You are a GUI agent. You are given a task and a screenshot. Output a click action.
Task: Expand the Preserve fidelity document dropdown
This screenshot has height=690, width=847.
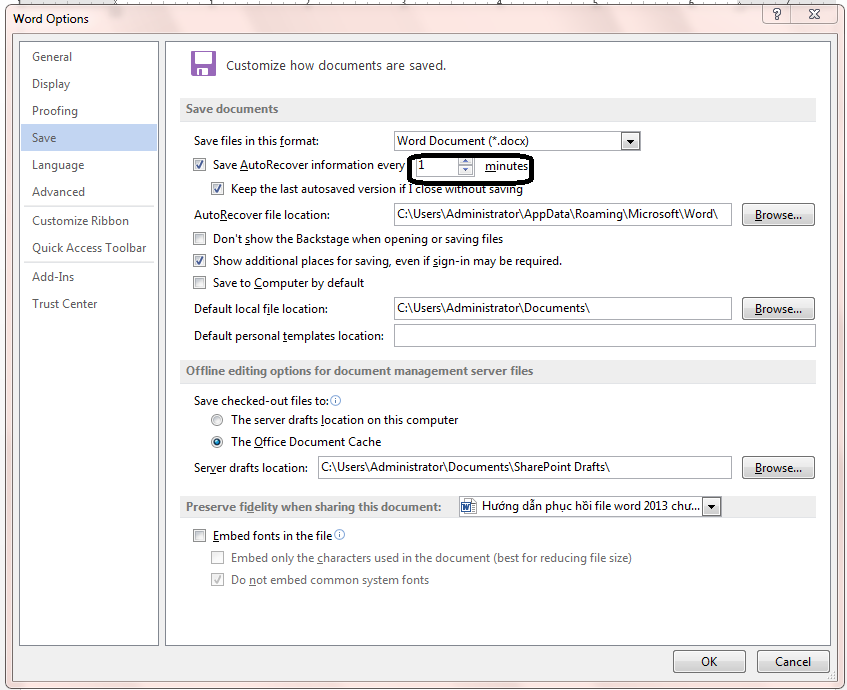[x=711, y=507]
